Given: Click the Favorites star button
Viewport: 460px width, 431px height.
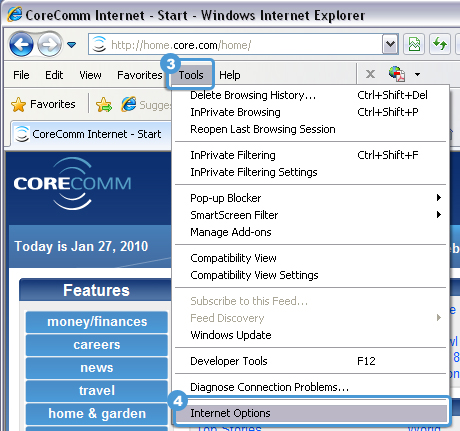Looking at the screenshot, I should point(43,104).
